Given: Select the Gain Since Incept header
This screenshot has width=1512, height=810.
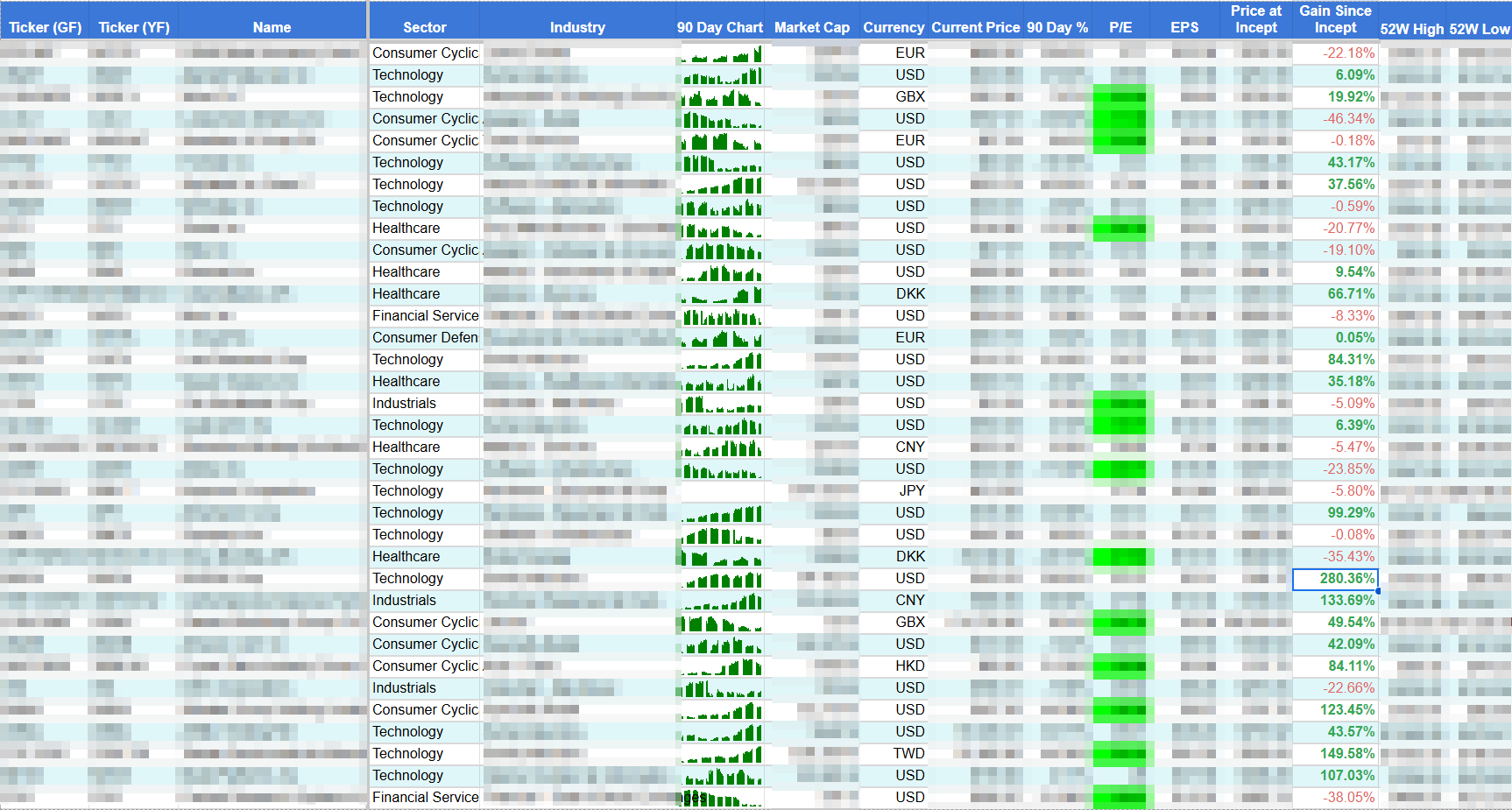Looking at the screenshot, I should tap(1334, 19).
